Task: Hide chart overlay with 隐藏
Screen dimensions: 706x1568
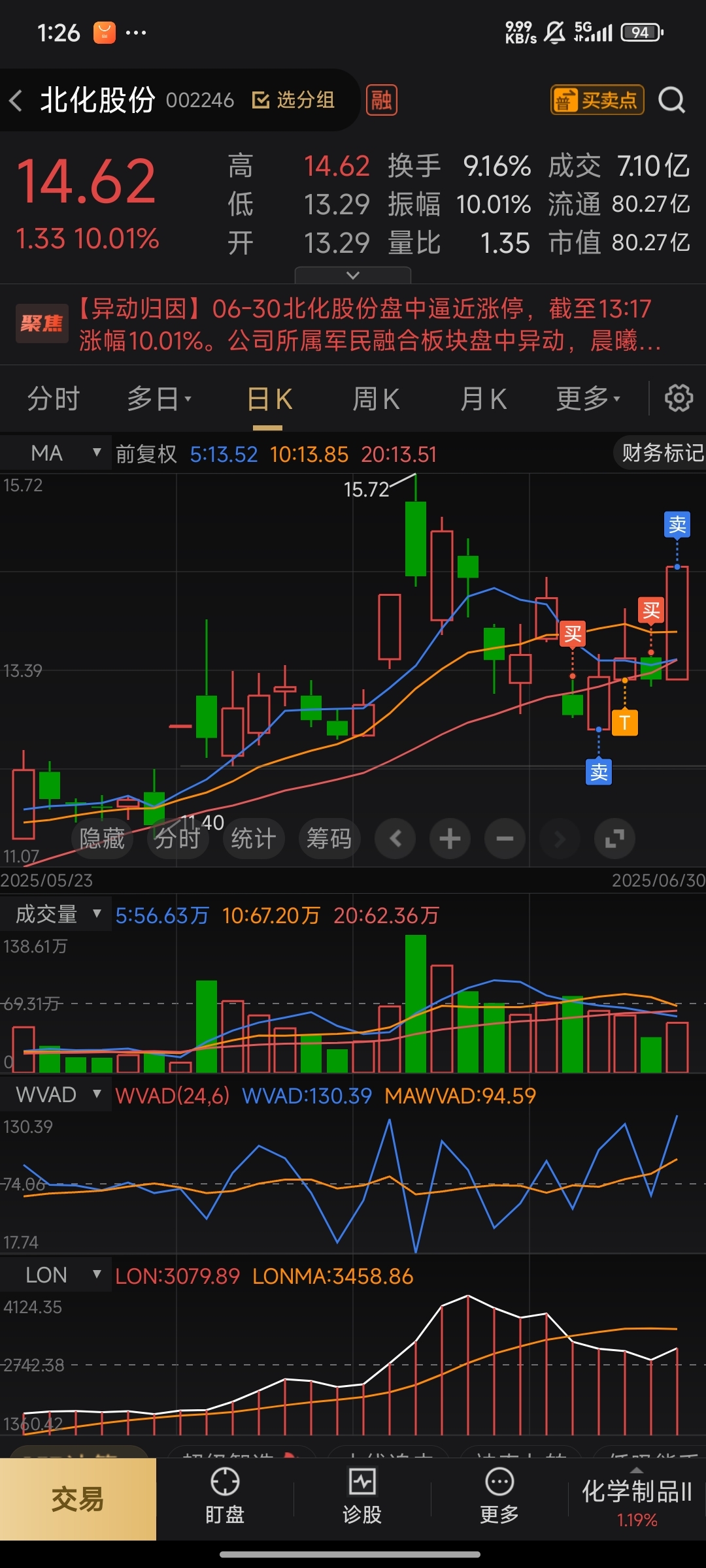Action: click(x=102, y=838)
